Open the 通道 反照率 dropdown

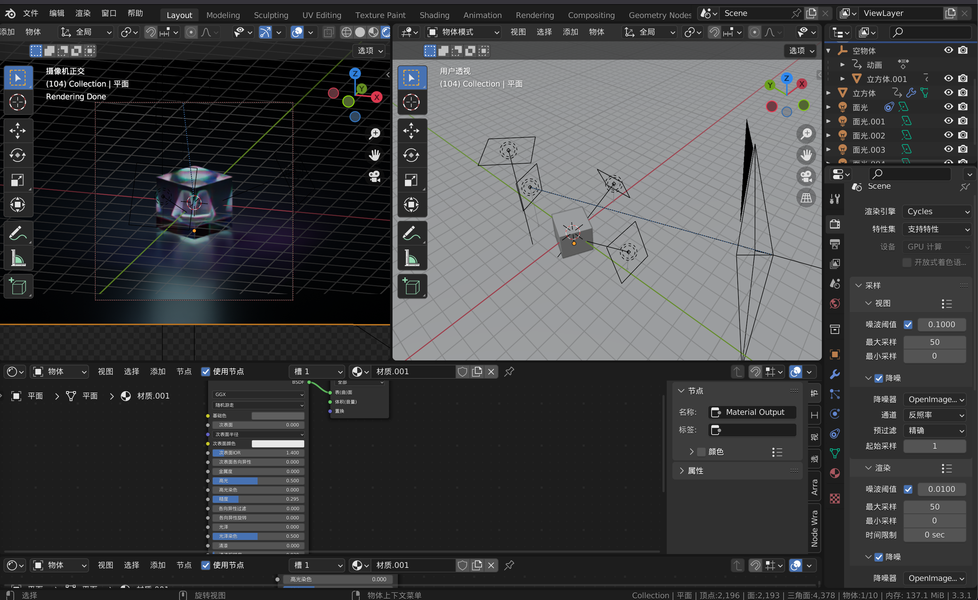(x=935, y=415)
